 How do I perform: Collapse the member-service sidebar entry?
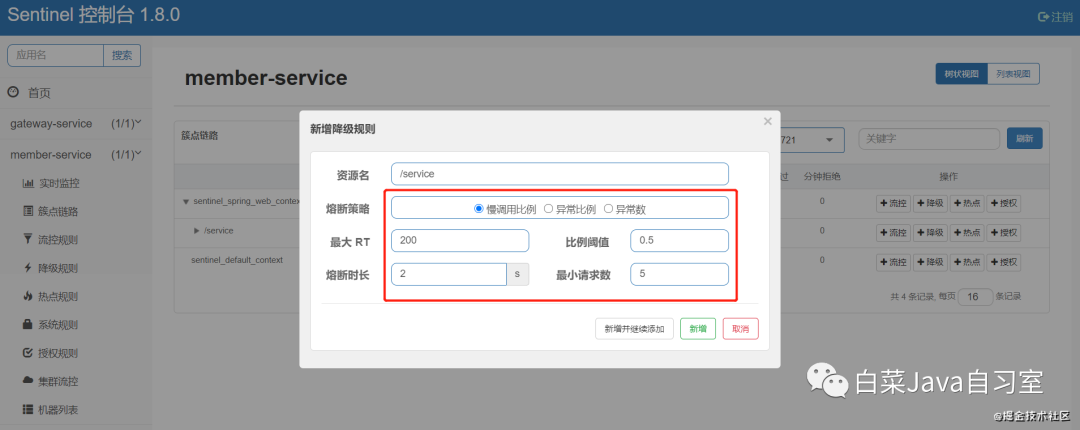pos(76,154)
